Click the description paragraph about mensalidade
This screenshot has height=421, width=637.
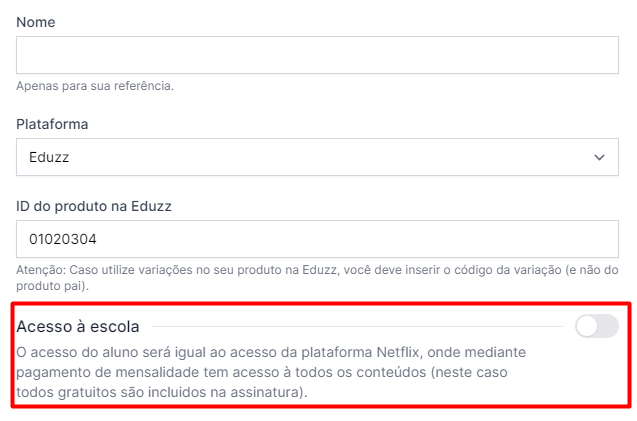[271, 372]
